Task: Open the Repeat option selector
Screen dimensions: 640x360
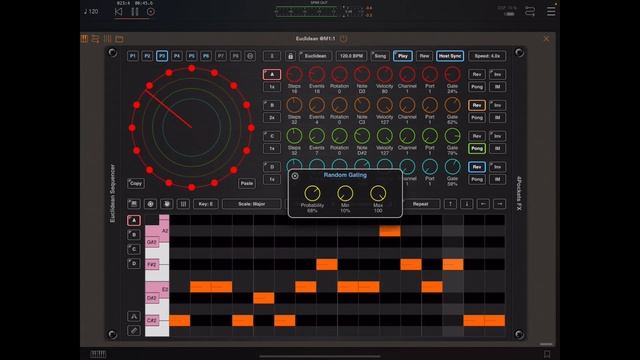Action: [x=421, y=204]
